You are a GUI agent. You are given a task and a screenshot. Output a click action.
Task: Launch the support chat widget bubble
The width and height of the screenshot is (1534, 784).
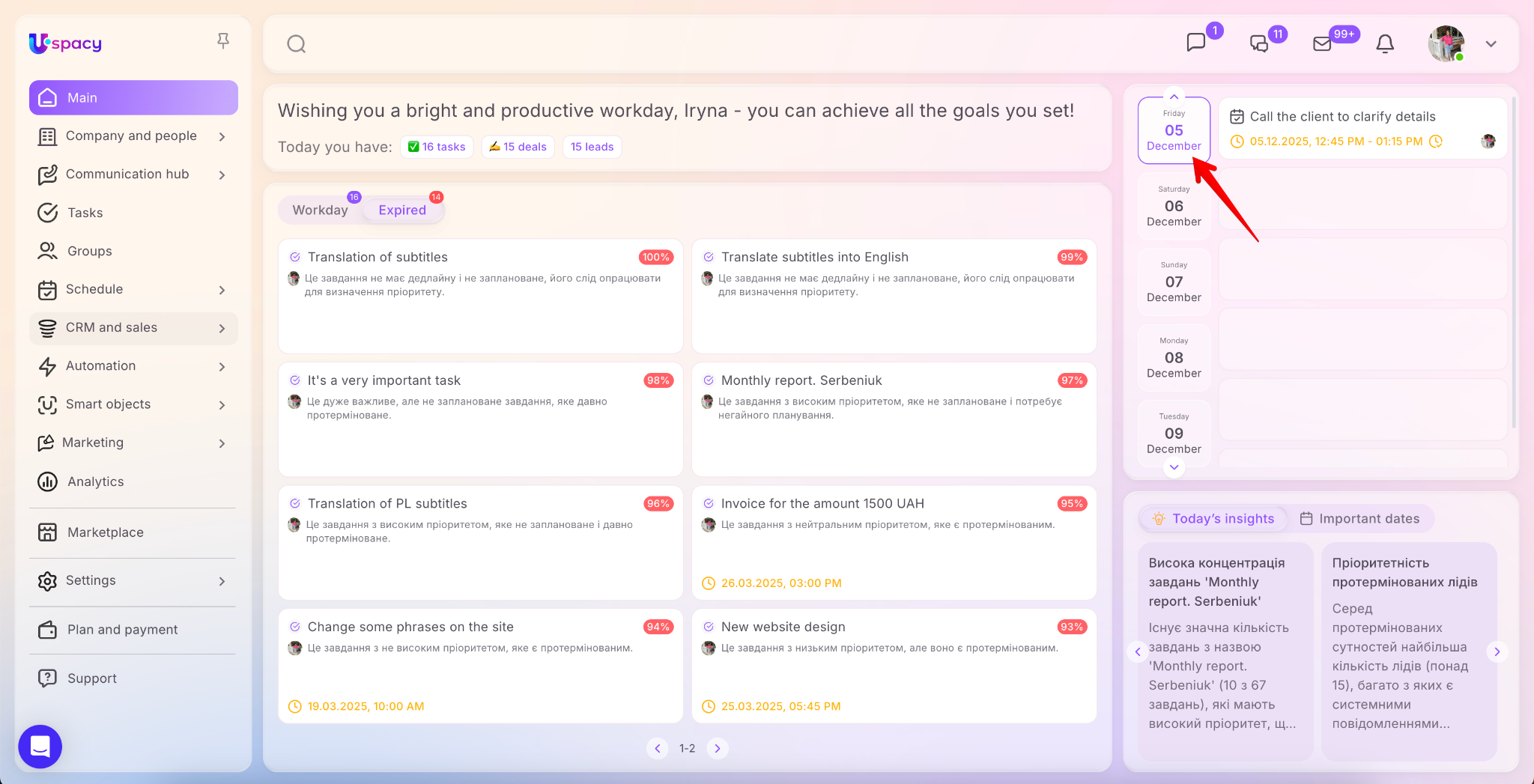click(x=40, y=747)
